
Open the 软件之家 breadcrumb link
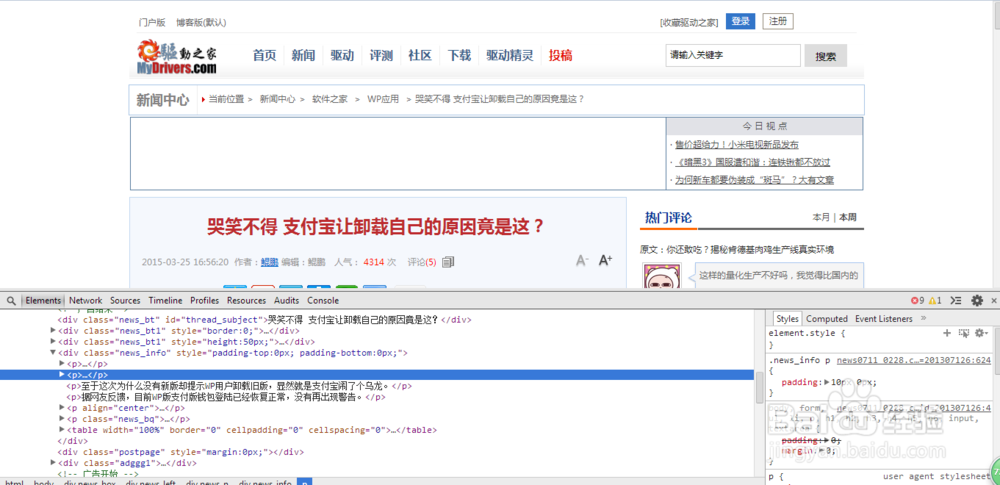(x=330, y=100)
